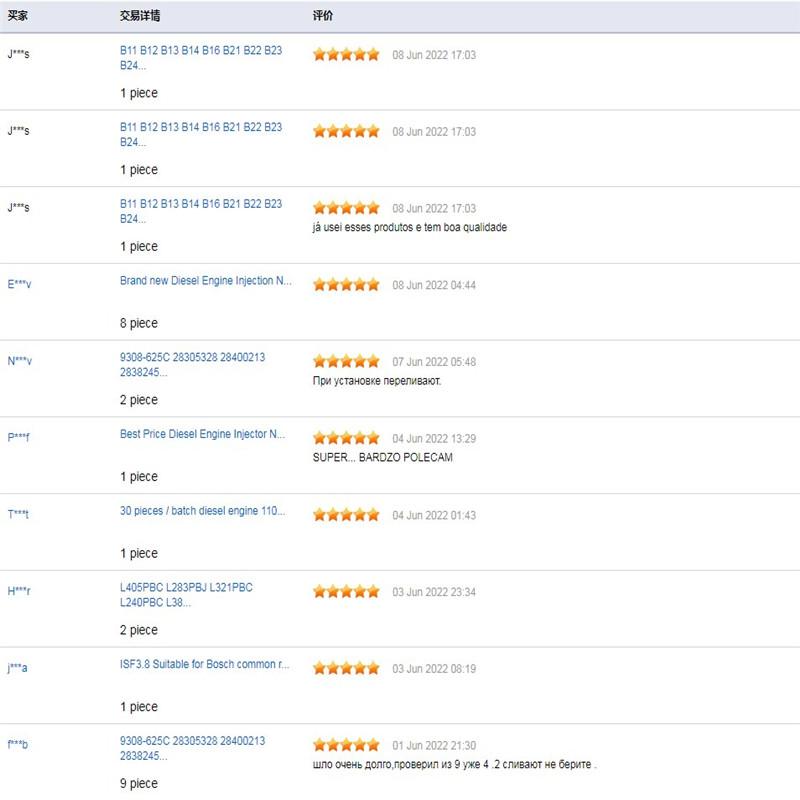The image size is (800, 800).
Task: Click star rating on j***a's review
Action: coord(346,668)
